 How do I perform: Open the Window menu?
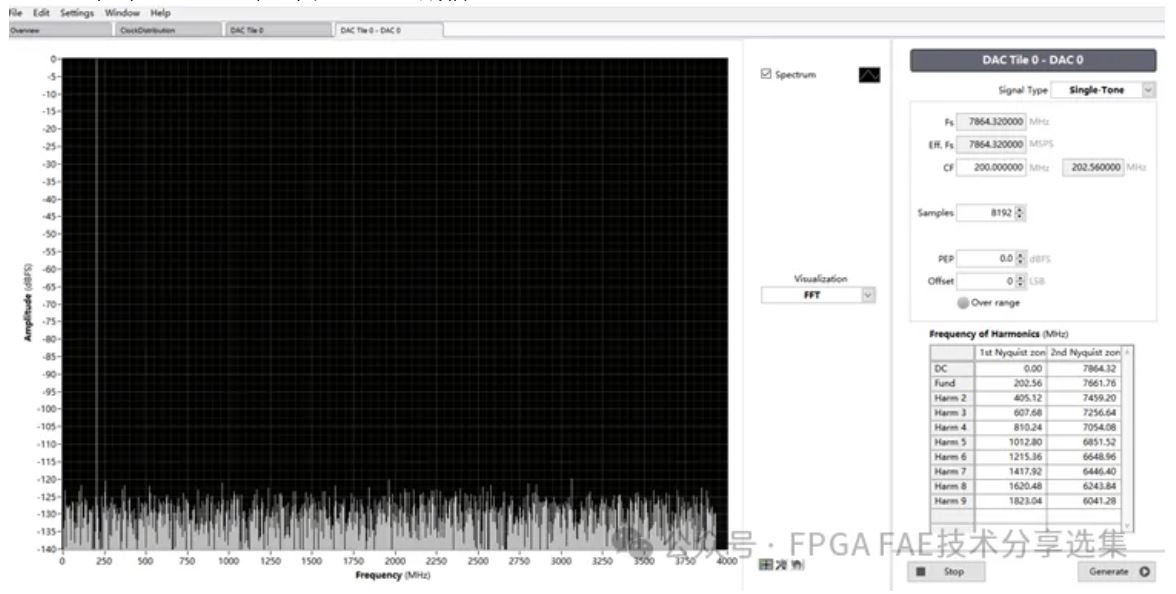tap(122, 13)
